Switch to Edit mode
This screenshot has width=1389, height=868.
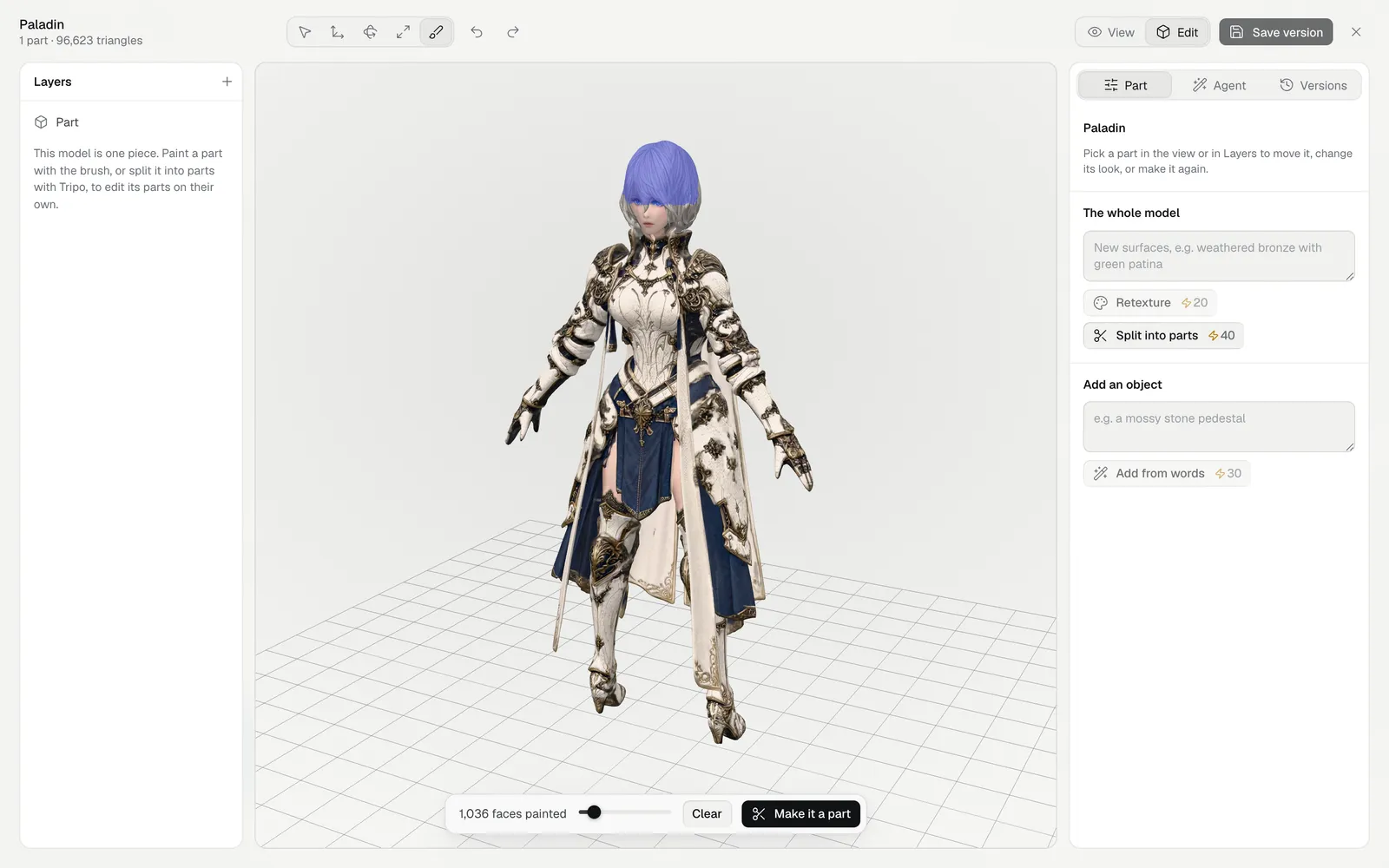tap(1177, 32)
